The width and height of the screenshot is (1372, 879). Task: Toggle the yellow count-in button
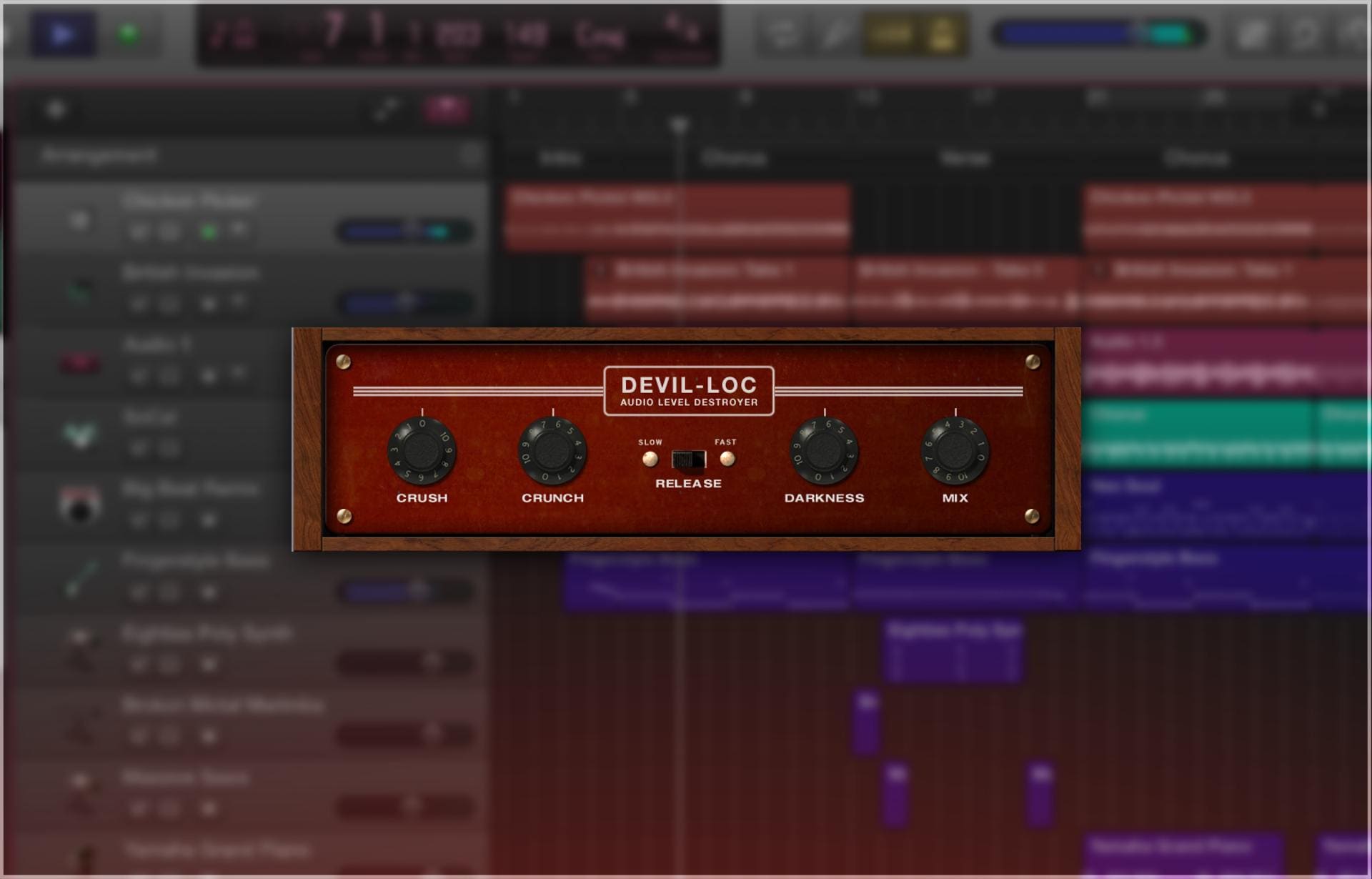point(890,34)
